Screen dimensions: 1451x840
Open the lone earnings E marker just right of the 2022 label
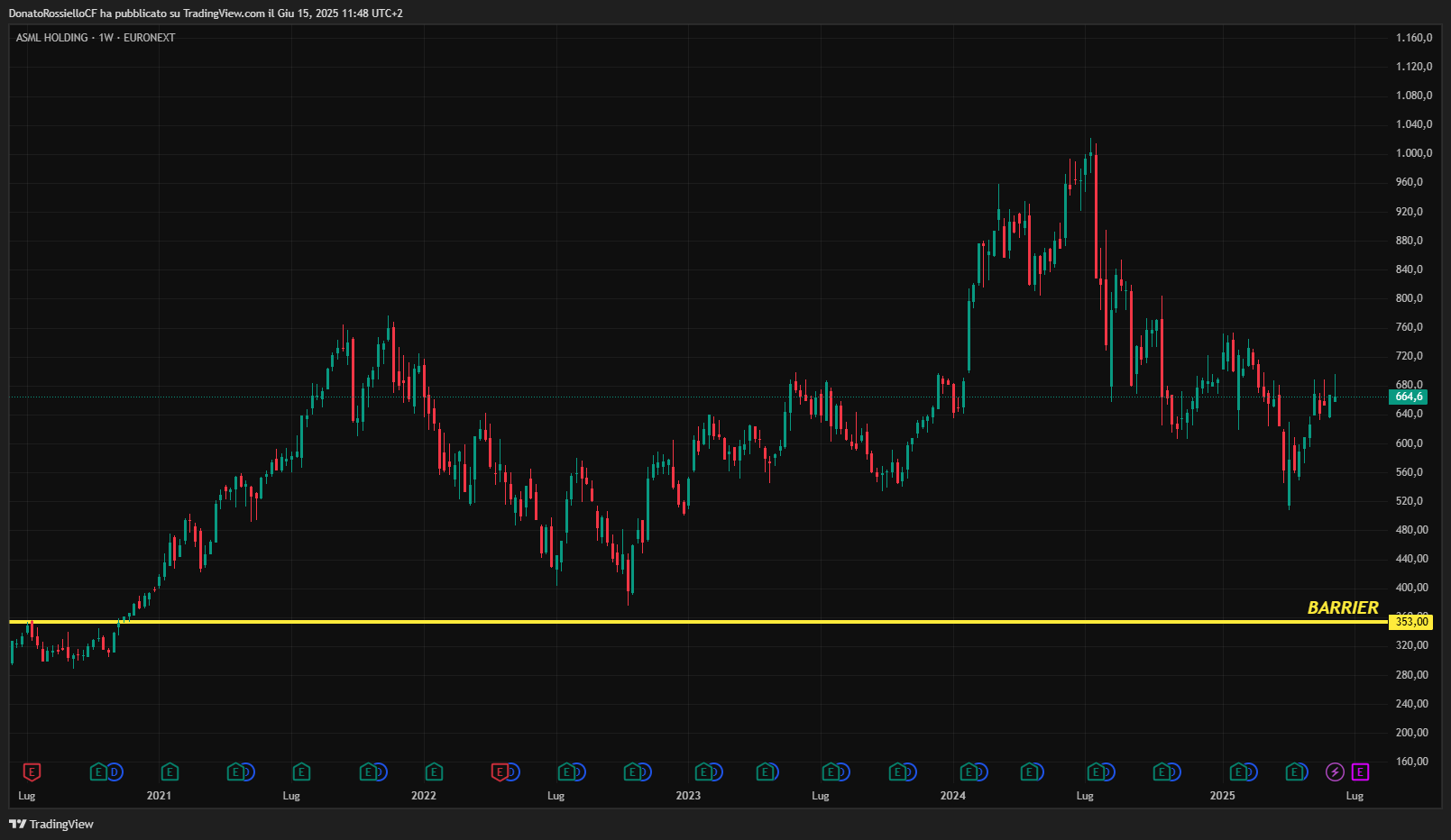coord(434,772)
